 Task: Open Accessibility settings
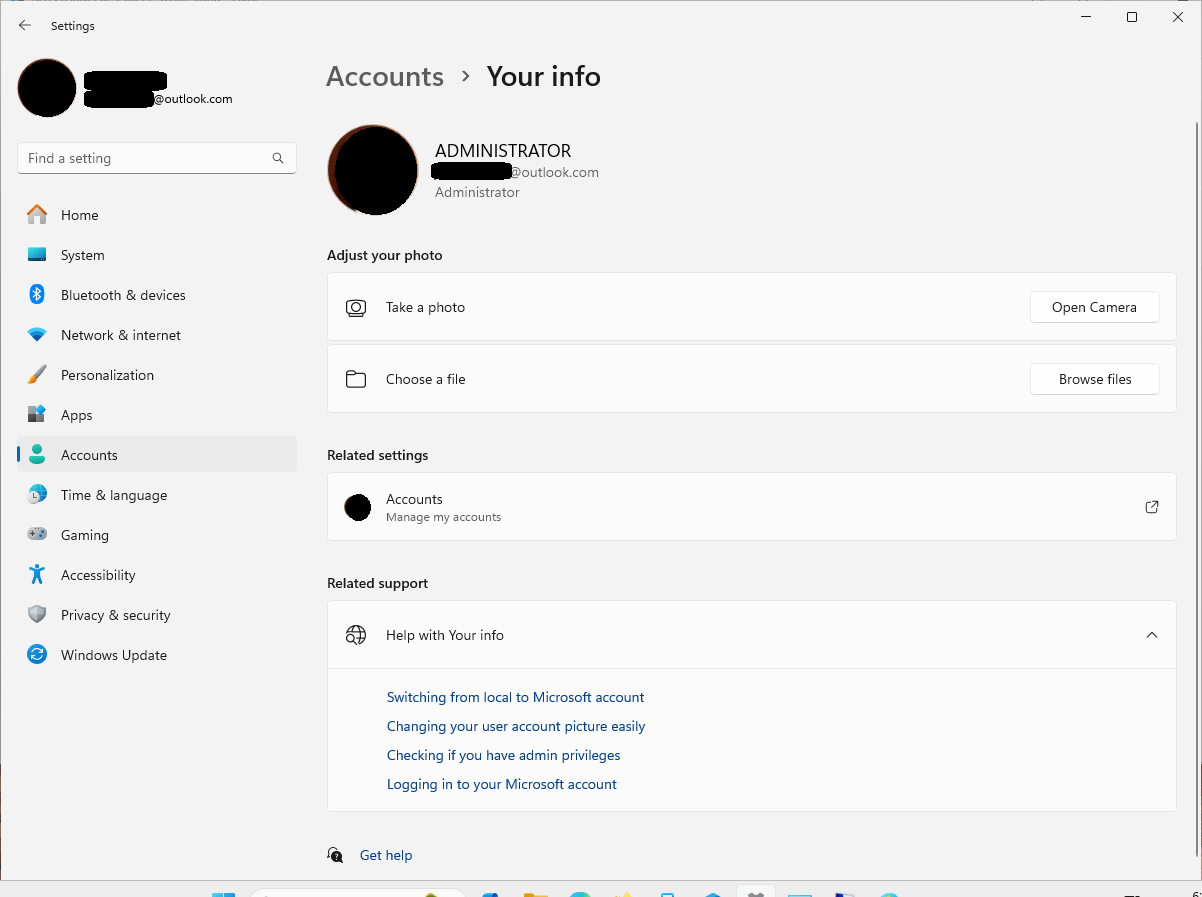tap(157, 575)
